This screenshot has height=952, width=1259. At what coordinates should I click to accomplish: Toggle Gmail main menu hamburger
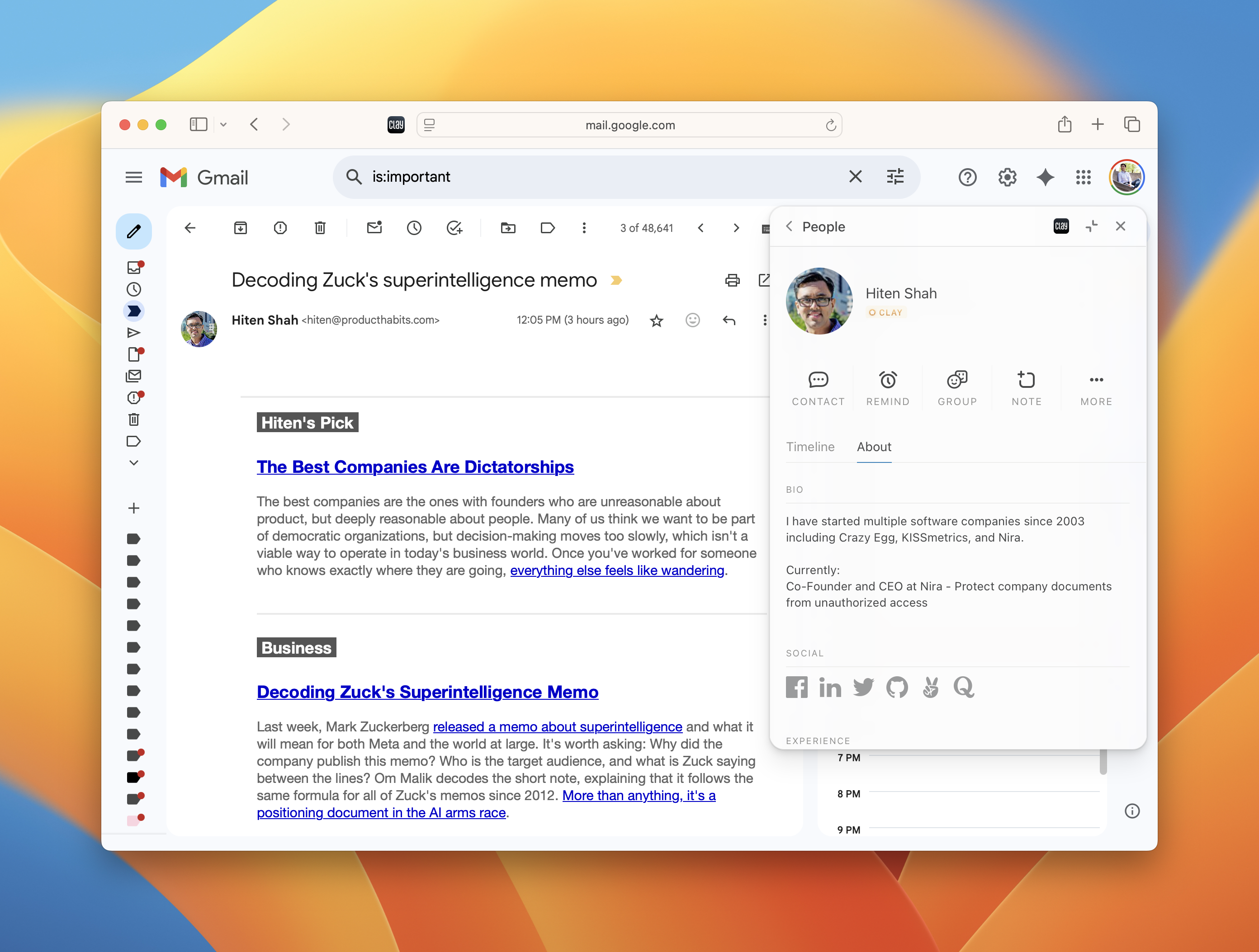coord(134,178)
